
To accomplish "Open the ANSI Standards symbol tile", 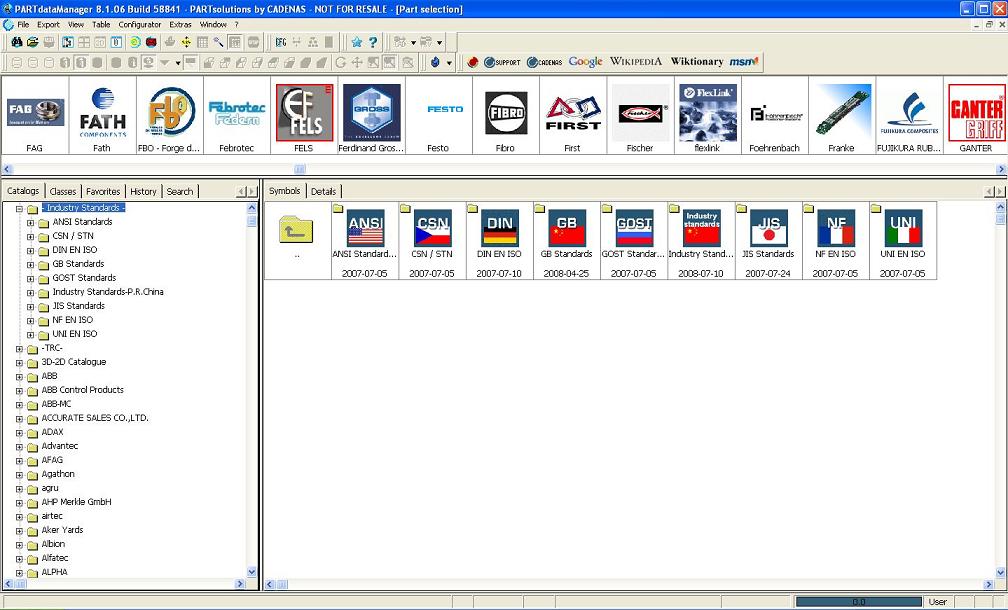I will (365, 240).
